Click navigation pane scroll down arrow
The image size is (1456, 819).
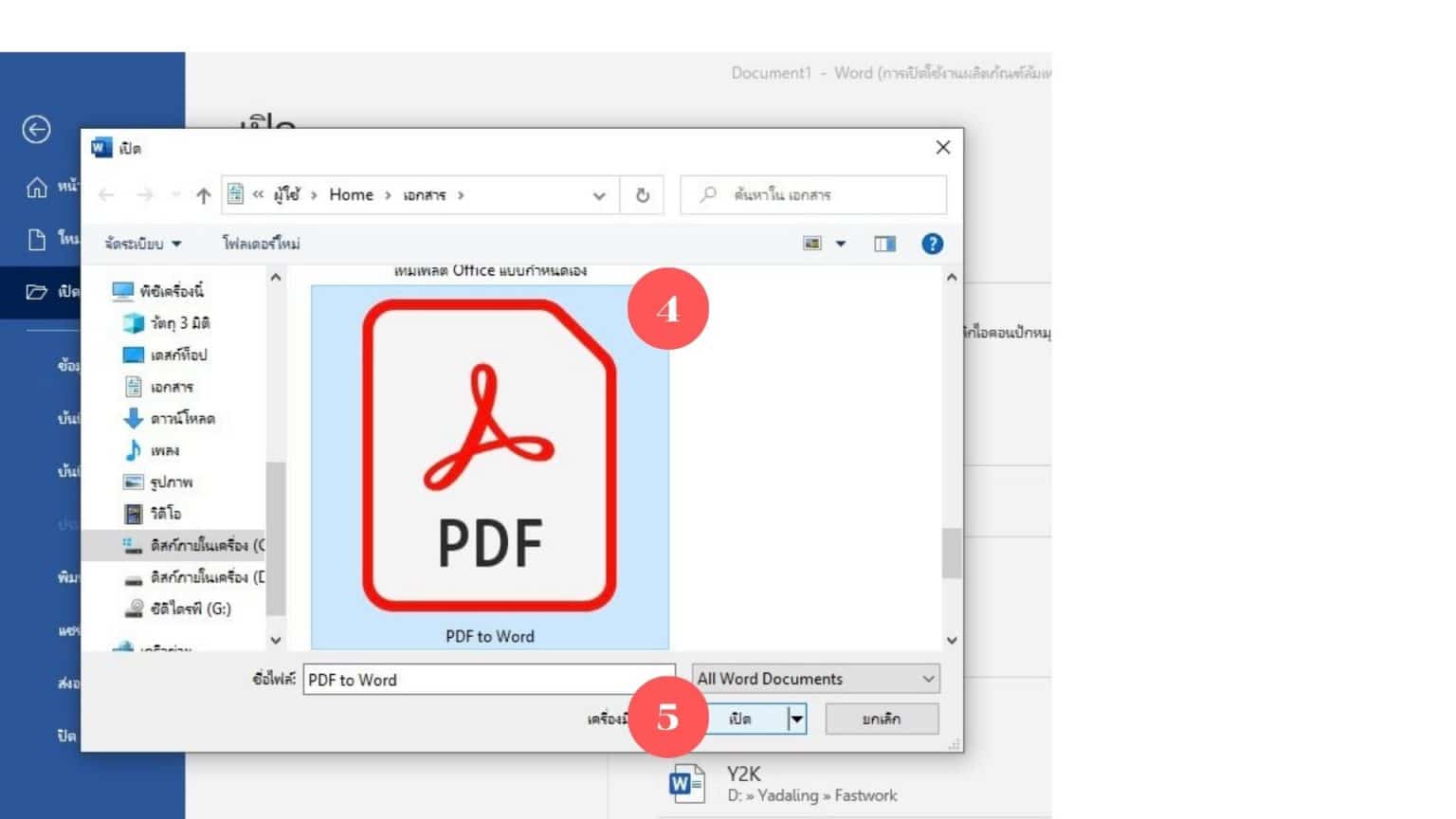[x=275, y=640]
